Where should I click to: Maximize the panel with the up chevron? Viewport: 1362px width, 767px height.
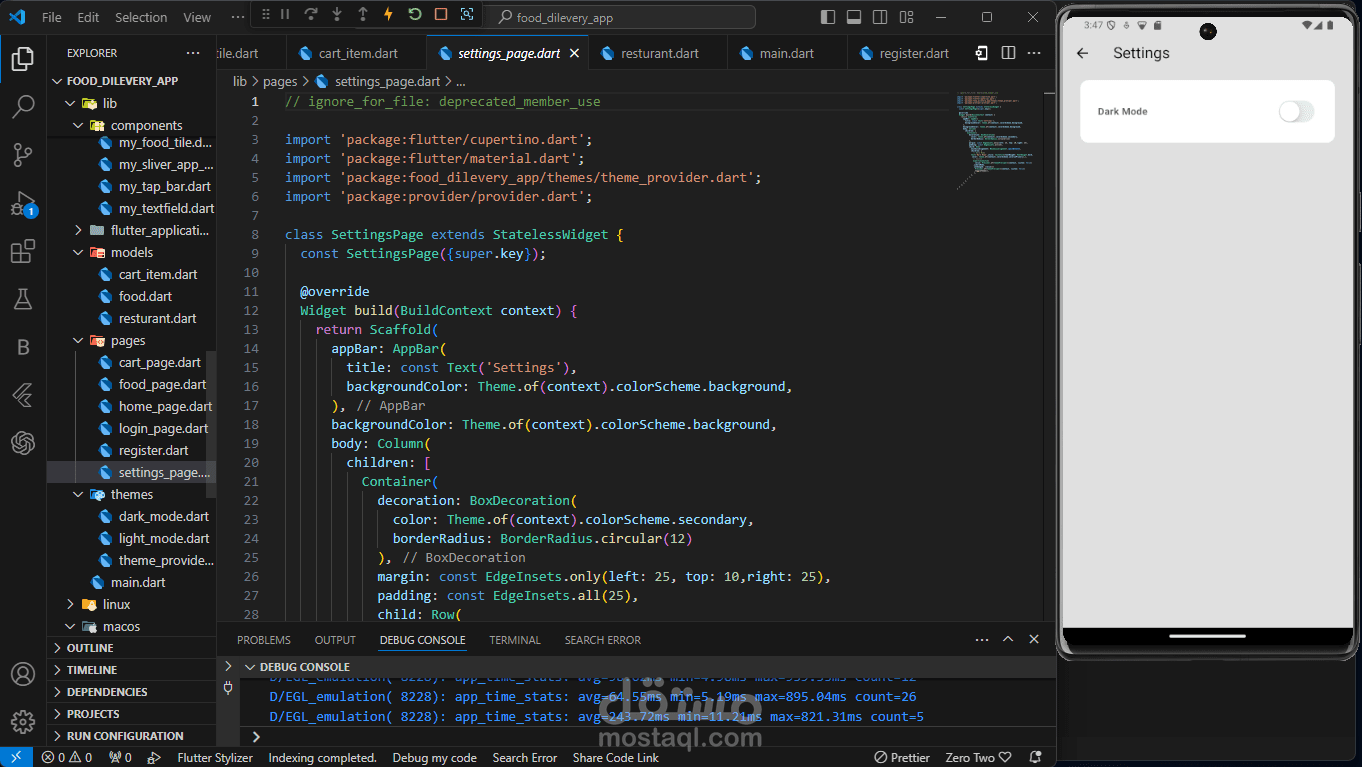[1008, 640]
